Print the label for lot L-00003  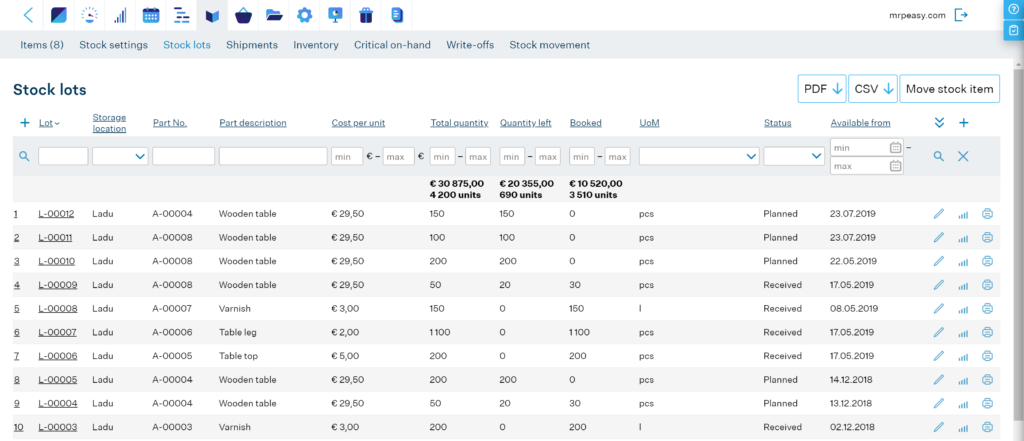(x=987, y=427)
